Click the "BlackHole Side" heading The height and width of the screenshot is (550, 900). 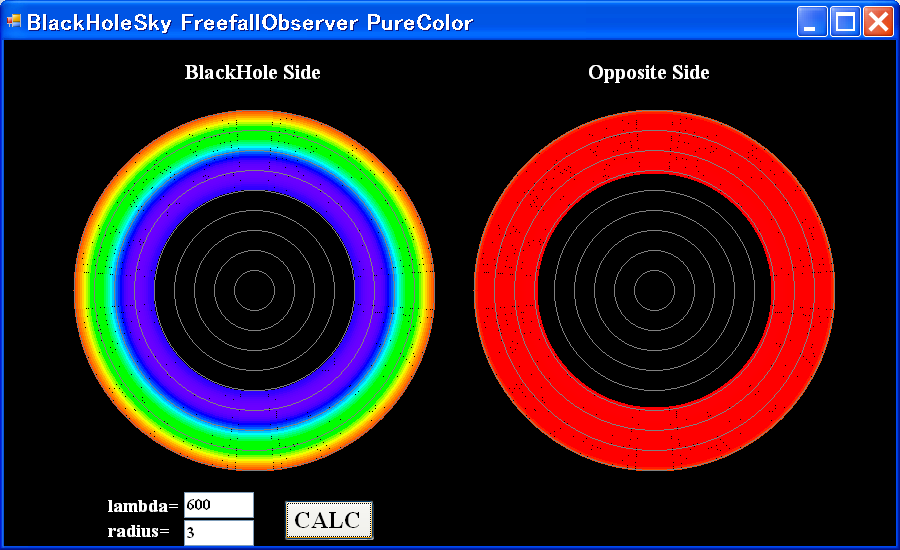[252, 72]
